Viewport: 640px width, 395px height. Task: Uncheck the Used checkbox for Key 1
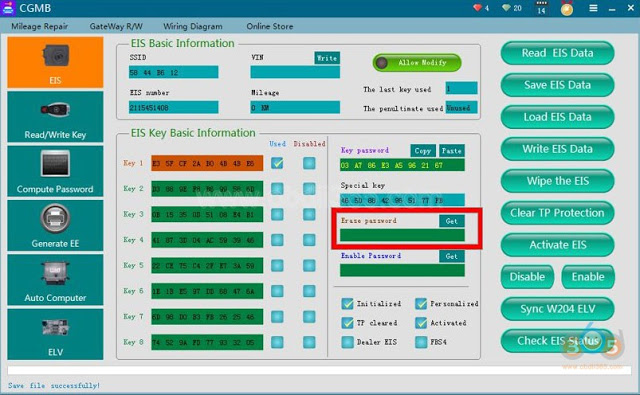pos(277,163)
